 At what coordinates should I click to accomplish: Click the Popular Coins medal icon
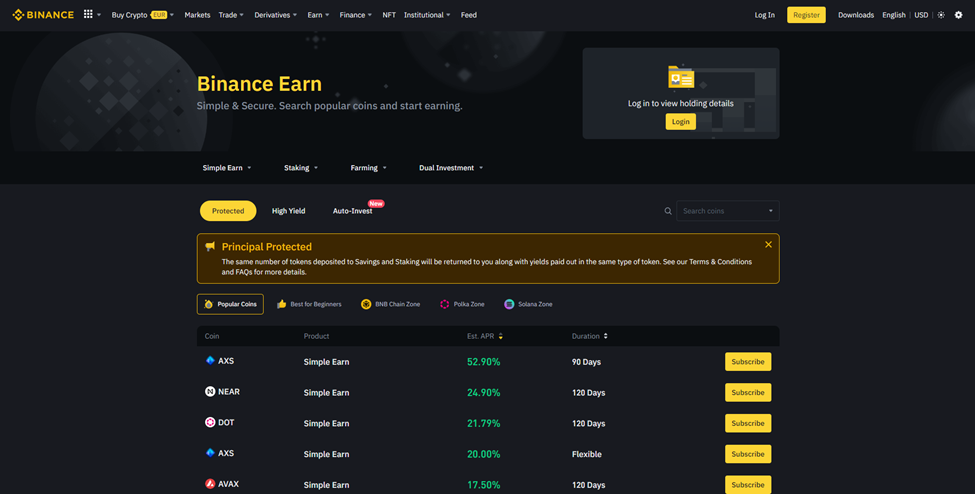pyautogui.click(x=208, y=304)
